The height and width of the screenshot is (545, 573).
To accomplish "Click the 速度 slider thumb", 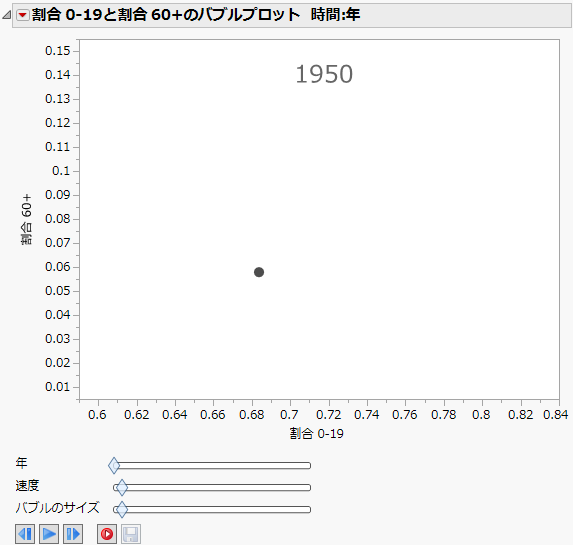I will pos(122,488).
